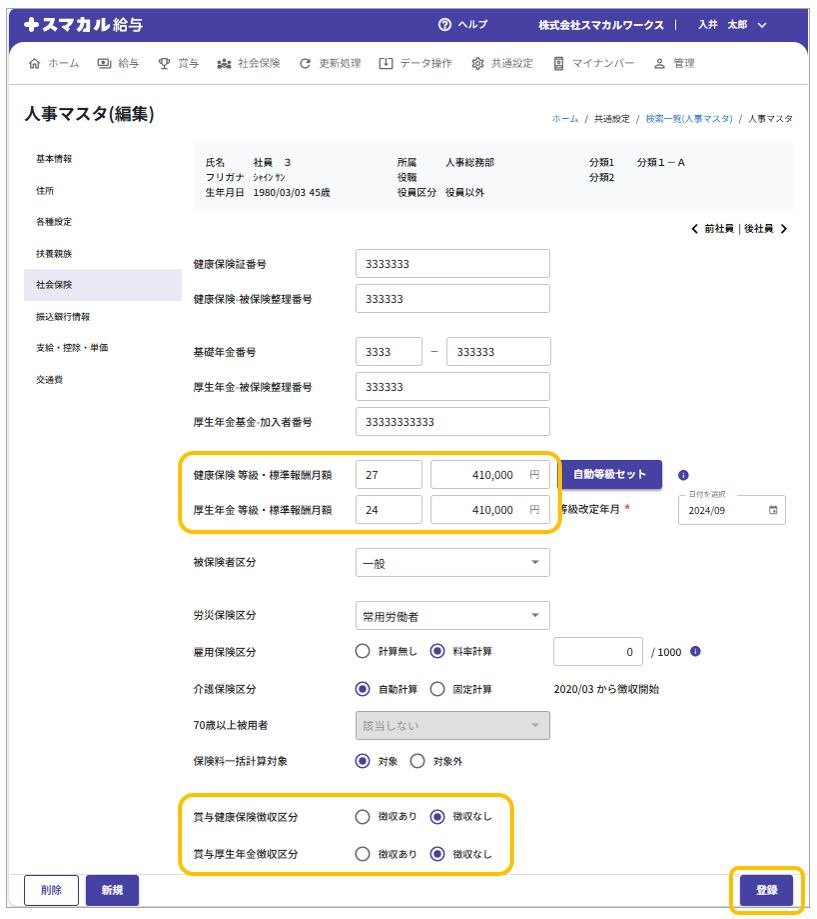817x919 pixels.
Task: Click info icon next to 自動等級セット
Action: click(683, 475)
